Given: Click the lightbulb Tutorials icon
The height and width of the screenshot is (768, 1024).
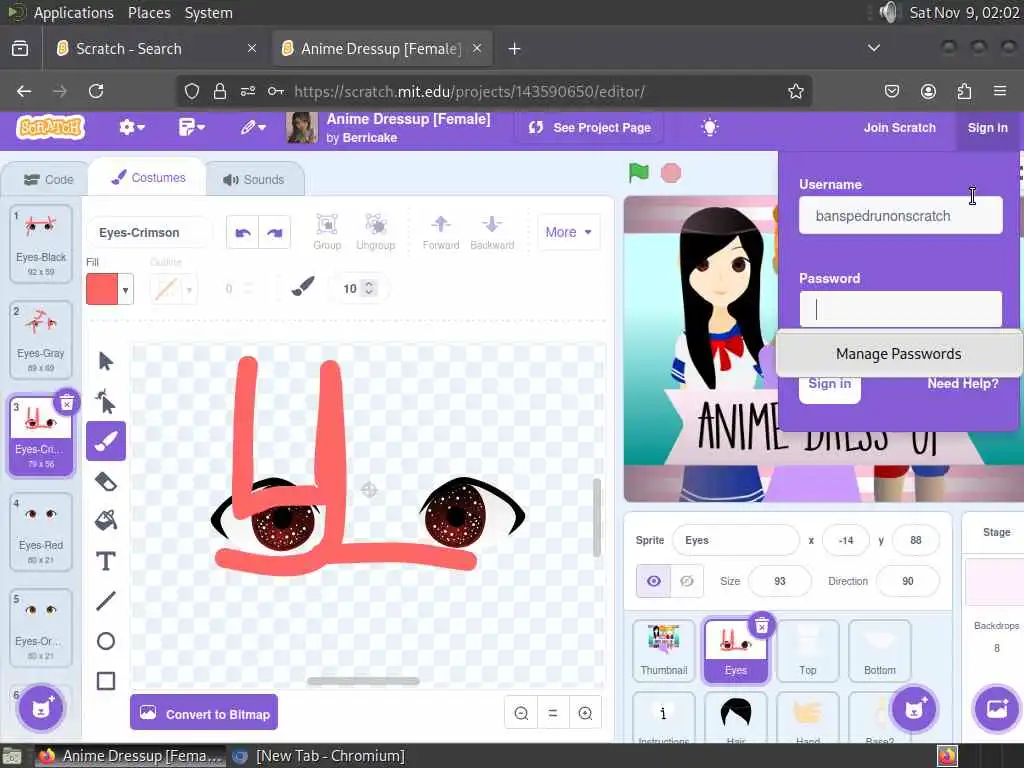Looking at the screenshot, I should click(710, 127).
